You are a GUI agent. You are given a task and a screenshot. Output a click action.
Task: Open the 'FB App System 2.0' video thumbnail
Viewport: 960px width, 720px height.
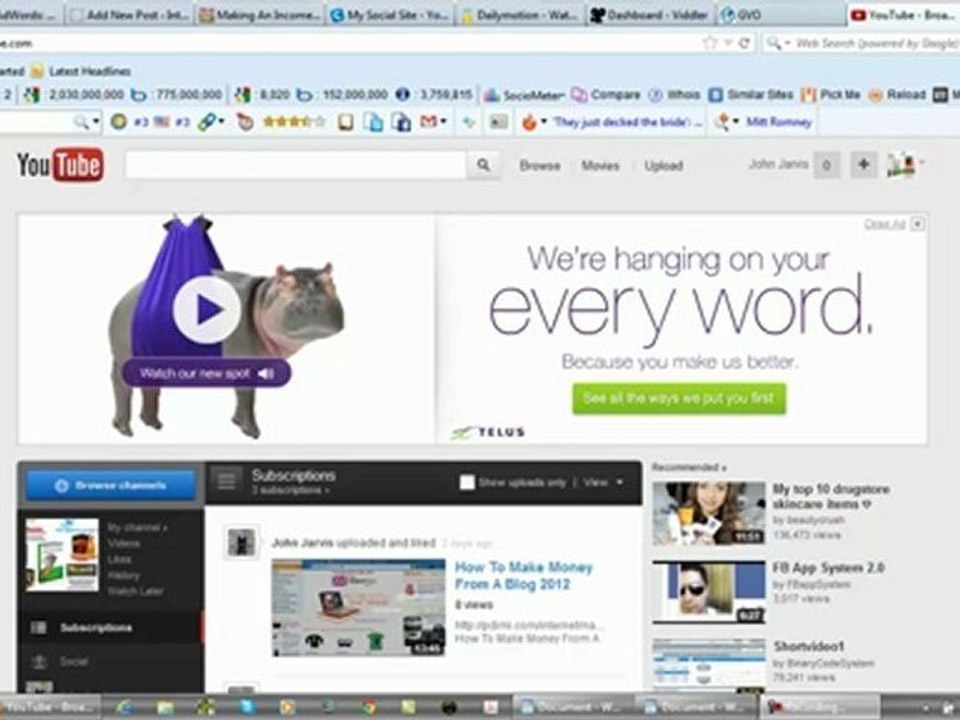click(x=708, y=592)
